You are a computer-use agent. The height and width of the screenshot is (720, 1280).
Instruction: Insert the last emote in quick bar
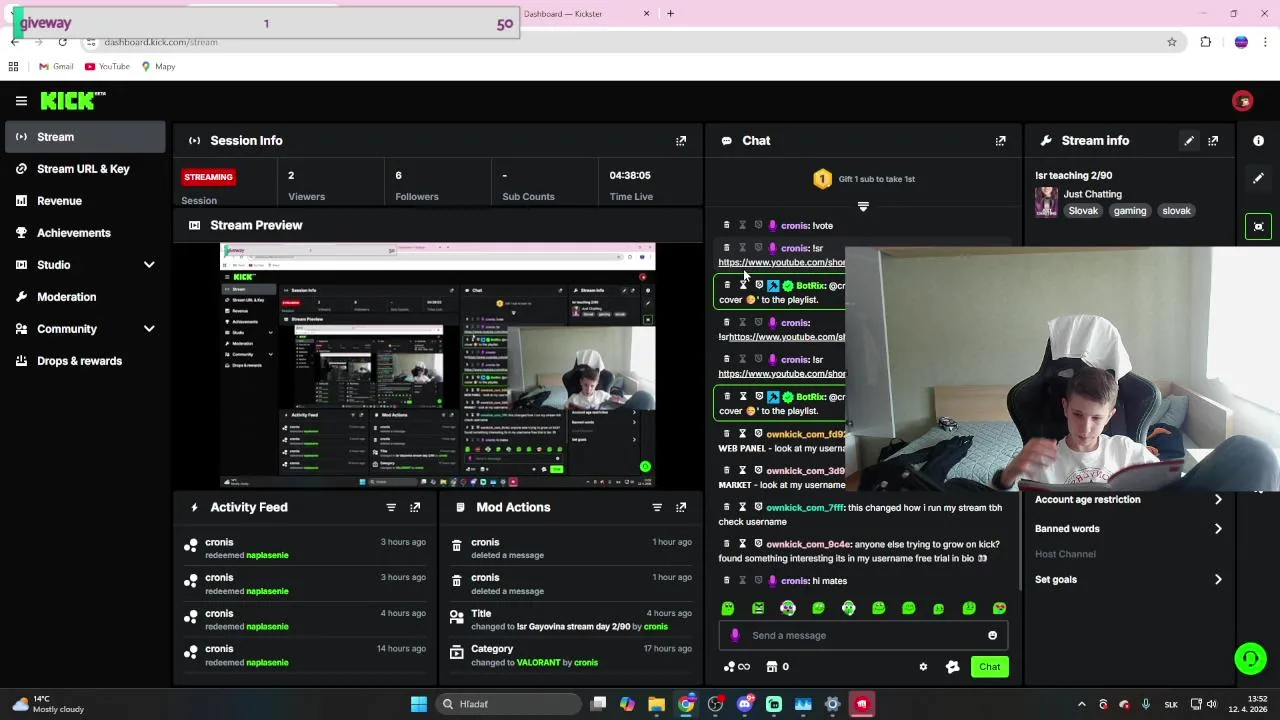coord(999,608)
